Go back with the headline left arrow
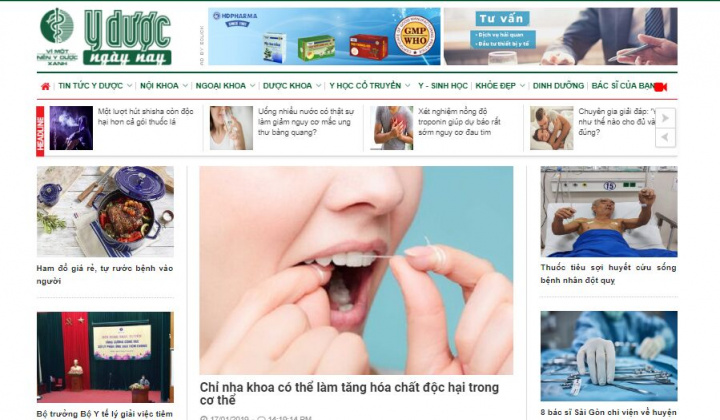Image resolution: width=720 pixels, height=420 pixels. (665, 137)
